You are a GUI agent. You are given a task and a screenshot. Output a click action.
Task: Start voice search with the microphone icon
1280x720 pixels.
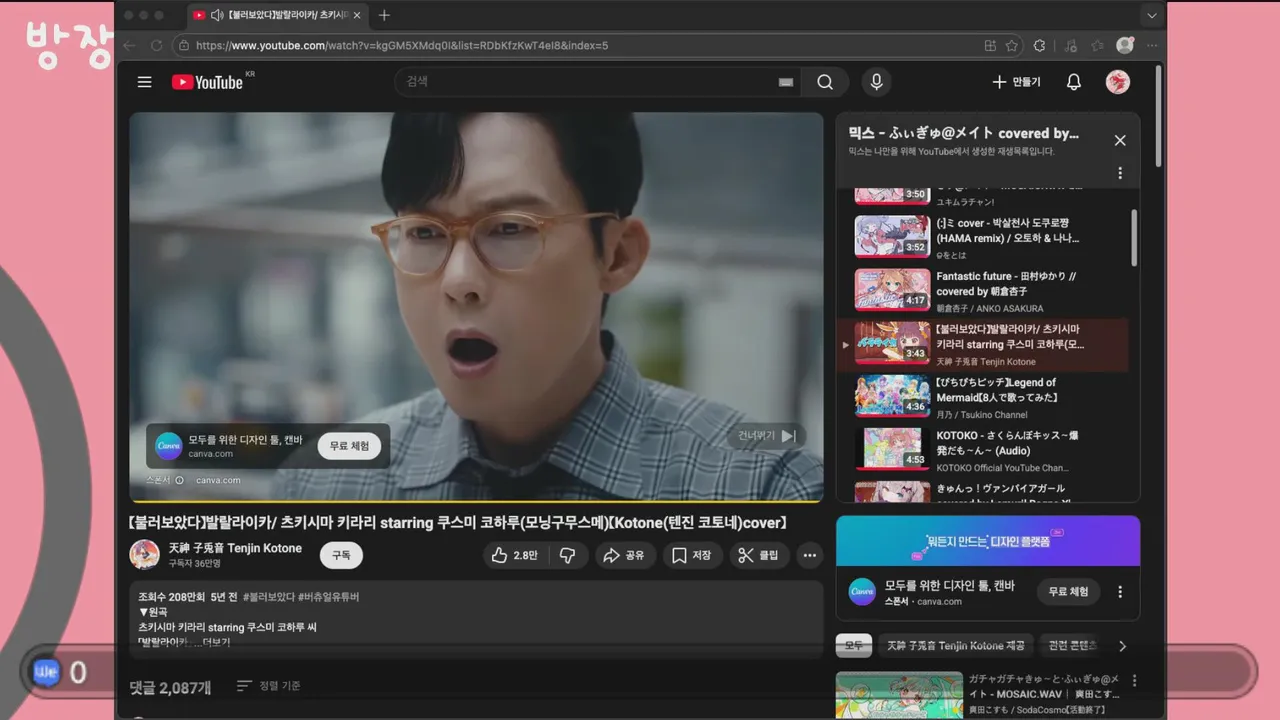pyautogui.click(x=877, y=82)
